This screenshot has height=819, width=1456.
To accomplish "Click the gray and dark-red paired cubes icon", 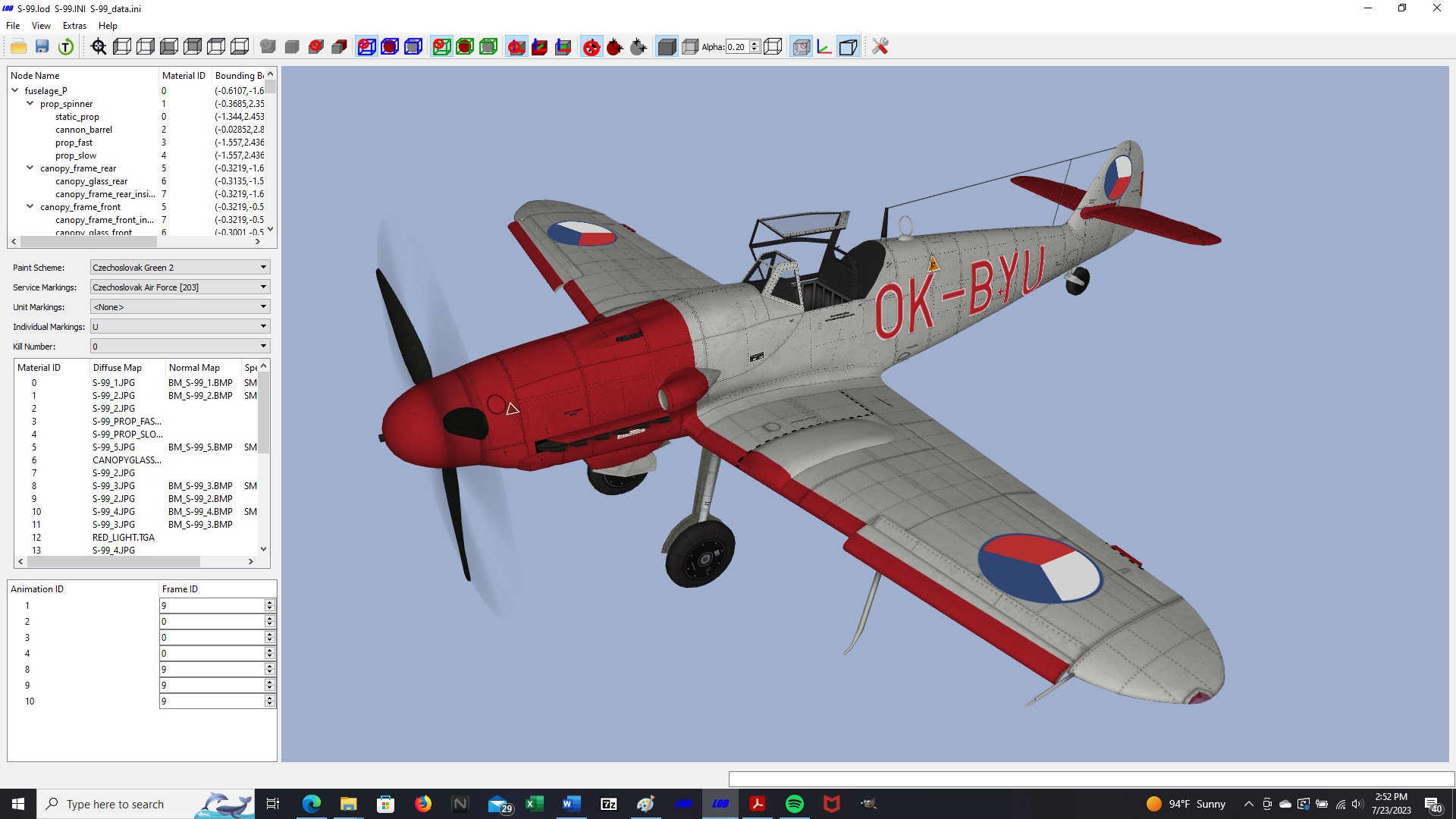I will tap(340, 47).
